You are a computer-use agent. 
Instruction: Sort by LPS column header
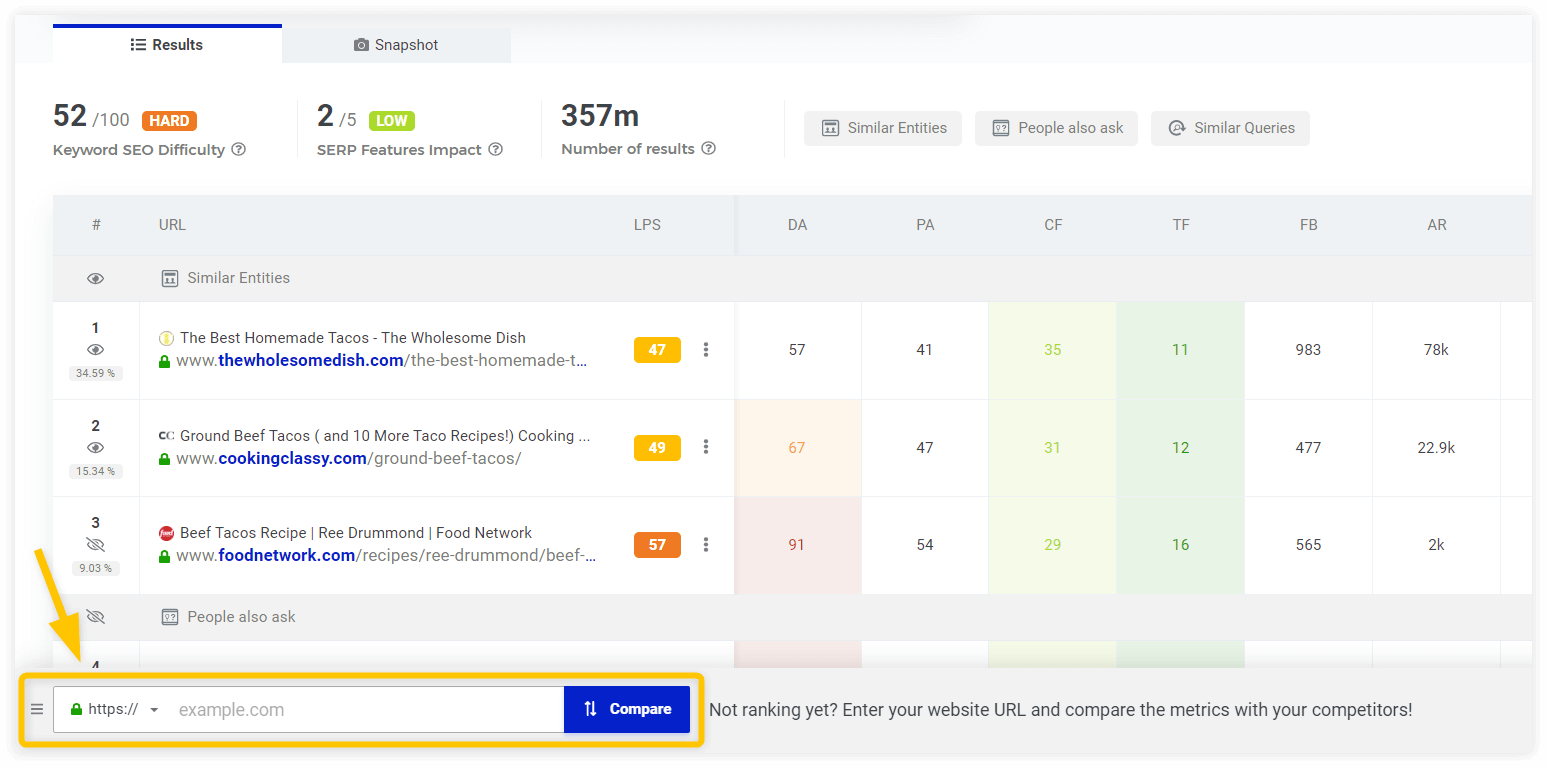coord(647,225)
